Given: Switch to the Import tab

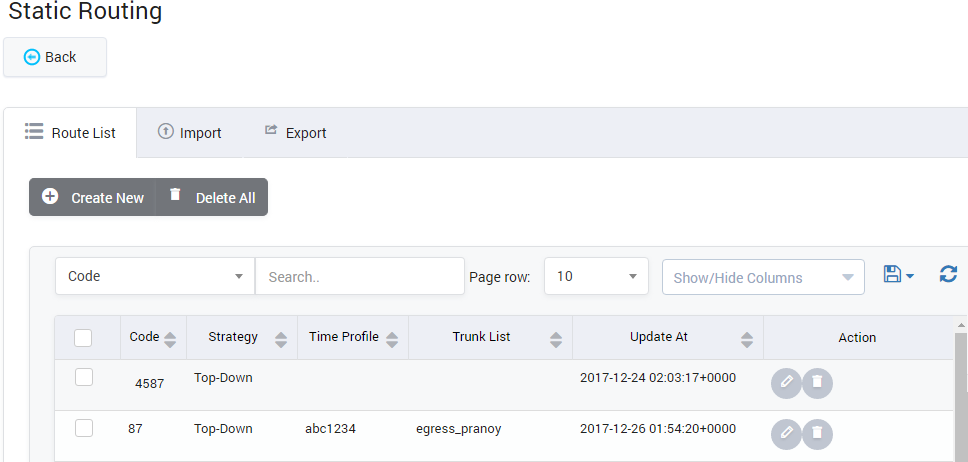Looking at the screenshot, I should click(x=190, y=133).
